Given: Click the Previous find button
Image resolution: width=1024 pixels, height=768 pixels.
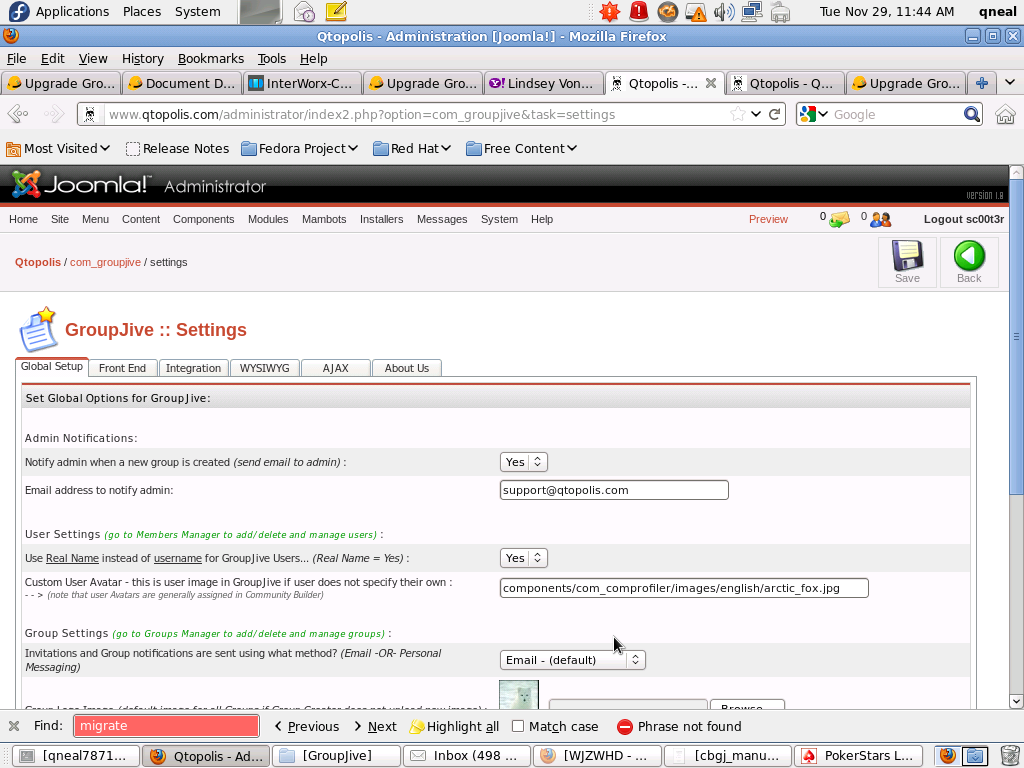Looking at the screenshot, I should click(x=306, y=726).
